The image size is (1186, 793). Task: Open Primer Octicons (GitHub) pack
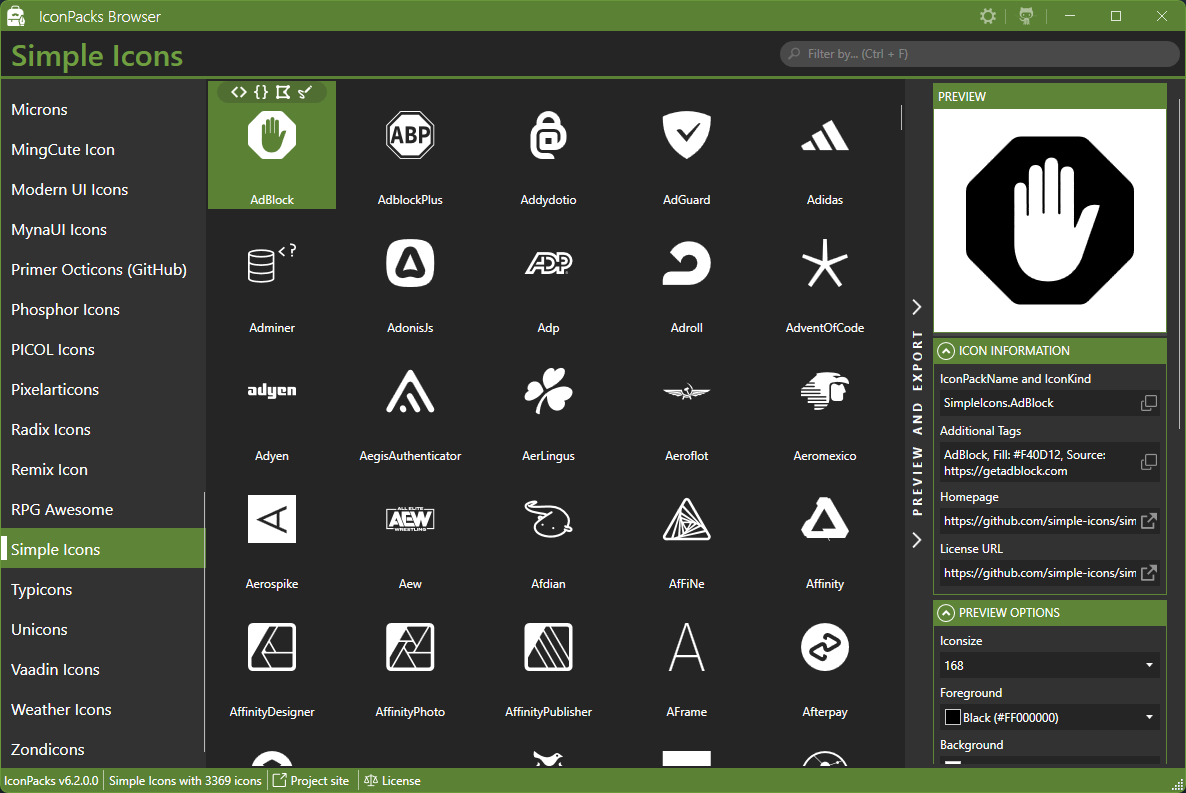[x=102, y=269]
